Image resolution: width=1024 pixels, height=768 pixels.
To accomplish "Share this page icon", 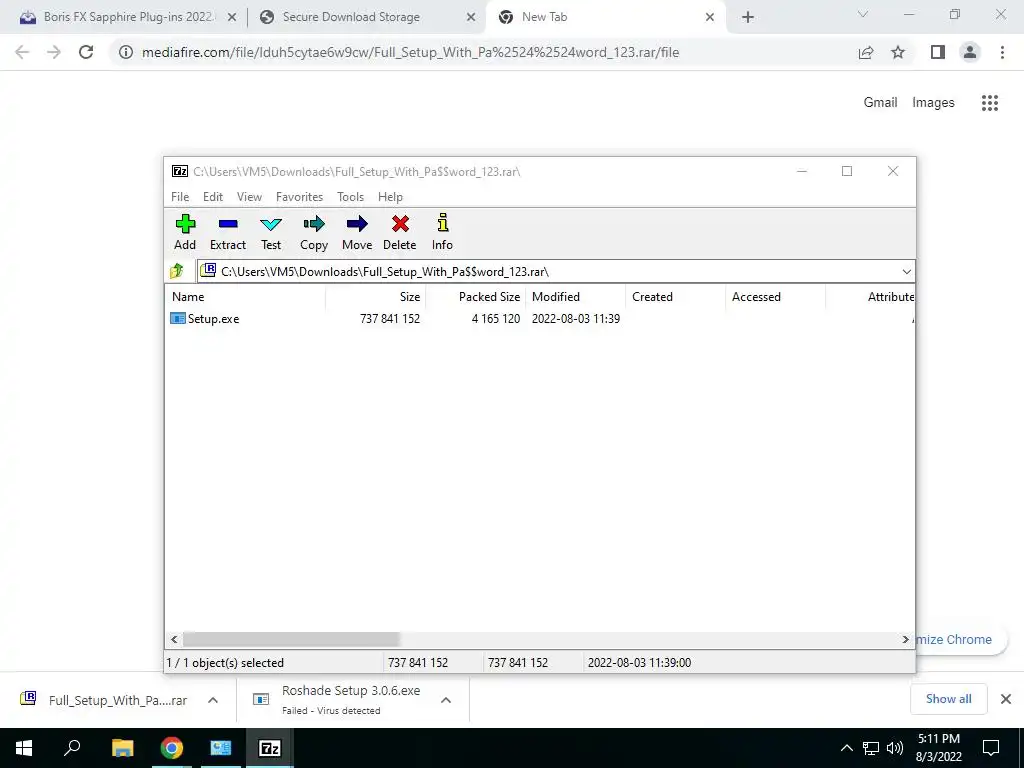I will [x=866, y=52].
